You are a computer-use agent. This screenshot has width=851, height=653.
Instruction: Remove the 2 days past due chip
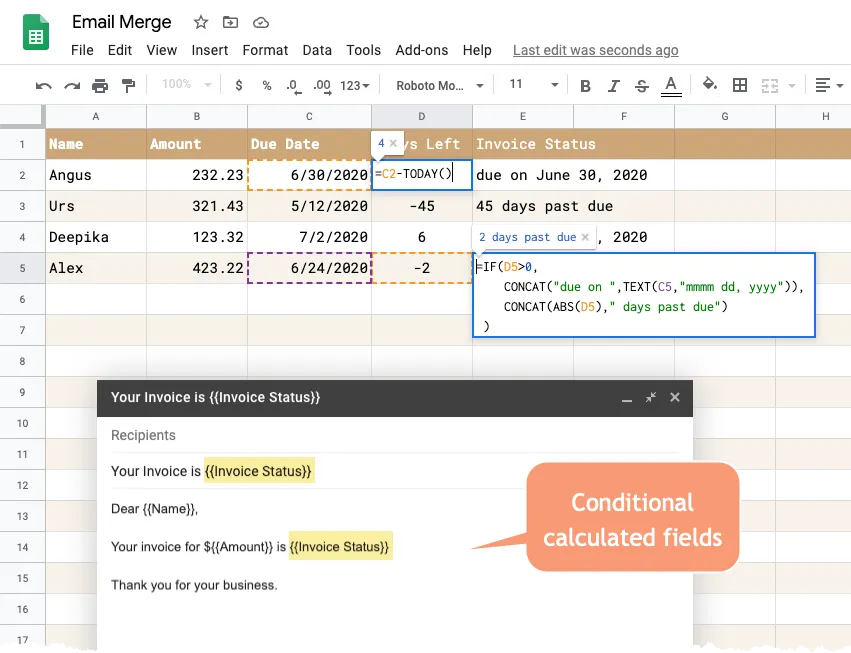click(586, 237)
